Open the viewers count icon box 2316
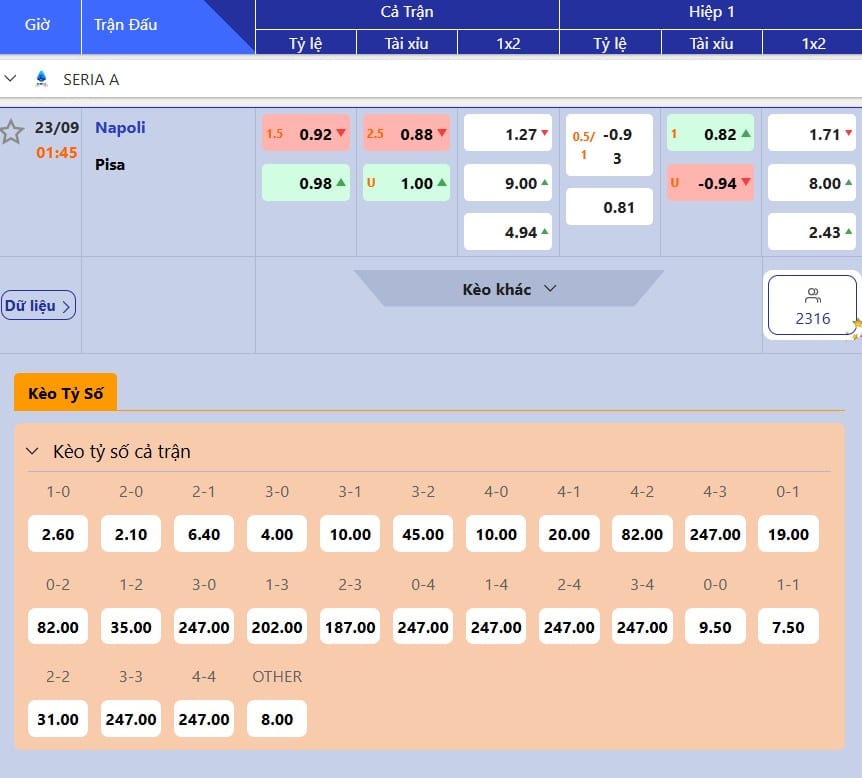 coord(812,306)
